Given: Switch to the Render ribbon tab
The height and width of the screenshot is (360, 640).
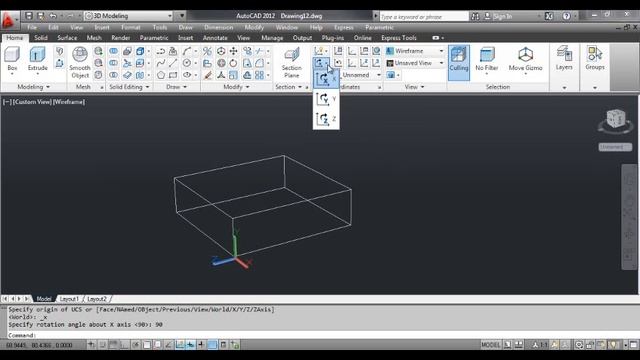Looking at the screenshot, I should [120, 38].
